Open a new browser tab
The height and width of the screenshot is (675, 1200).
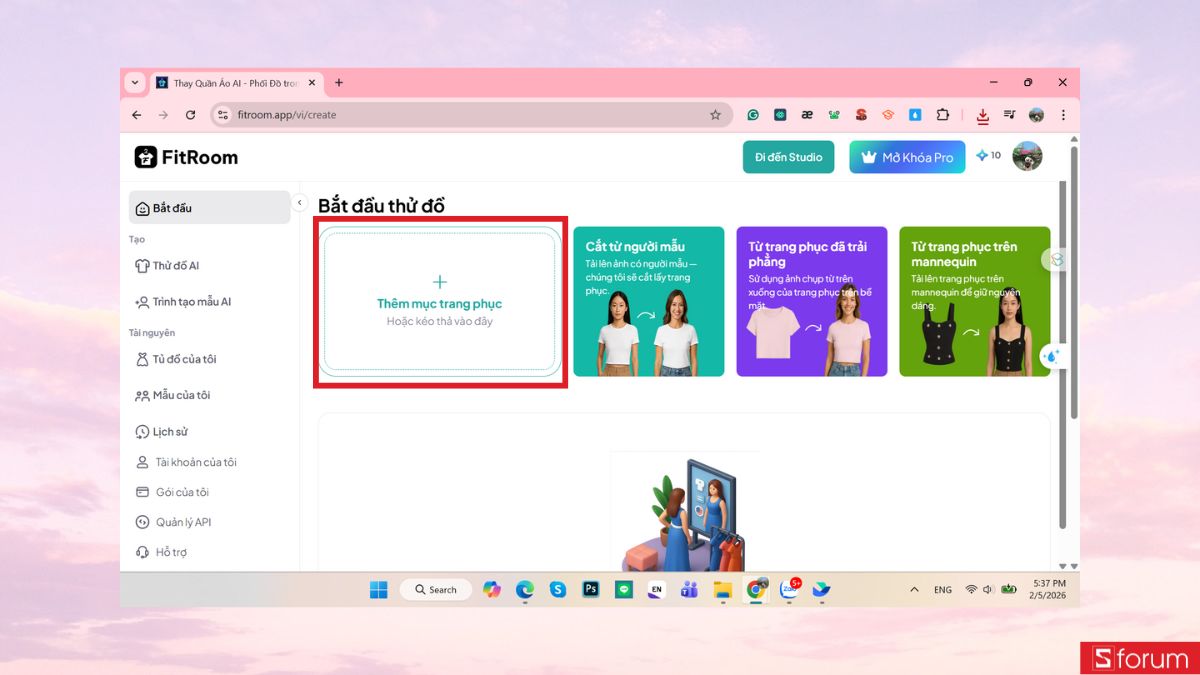339,82
